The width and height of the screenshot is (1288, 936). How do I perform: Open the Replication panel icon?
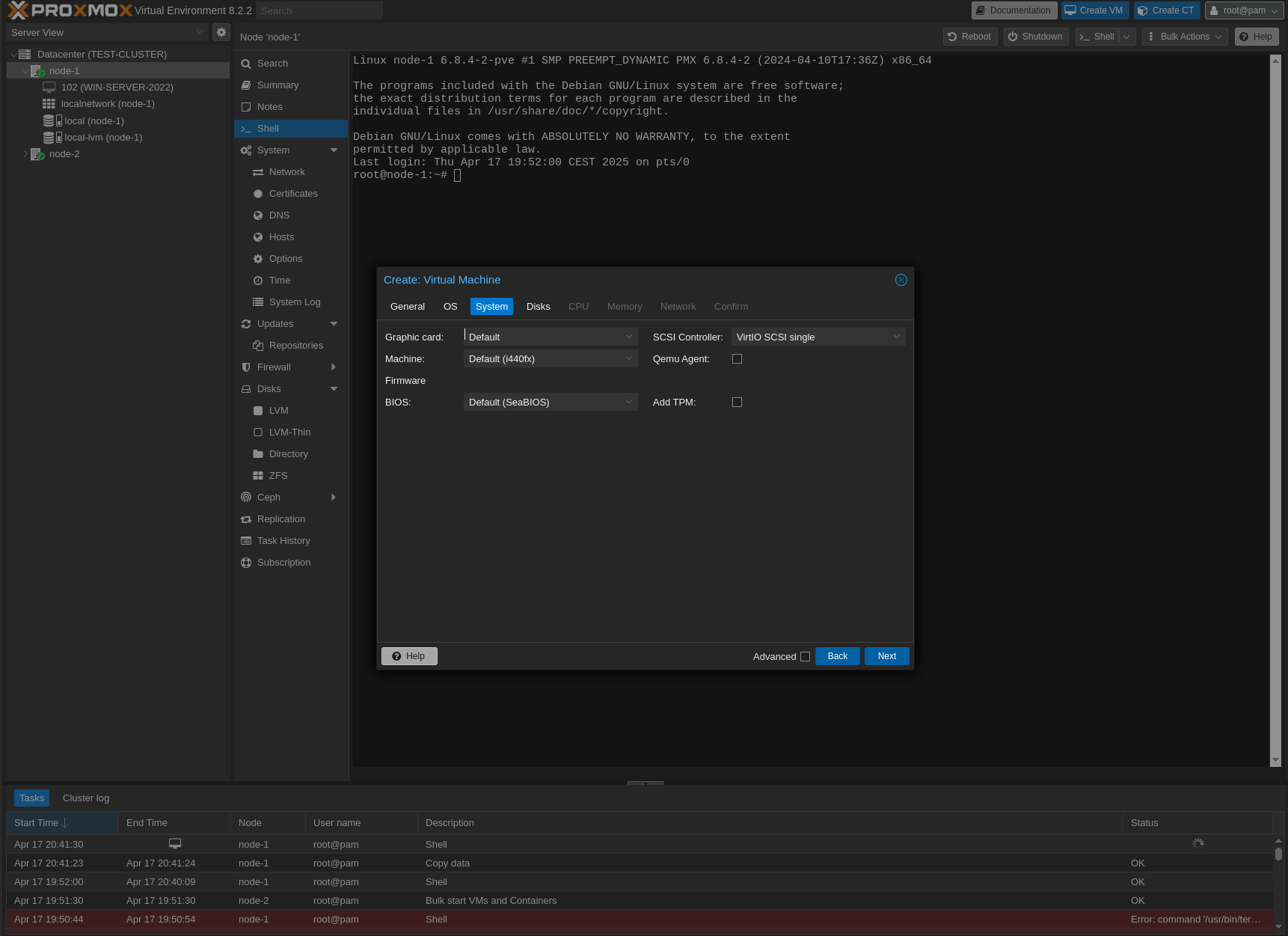246,519
